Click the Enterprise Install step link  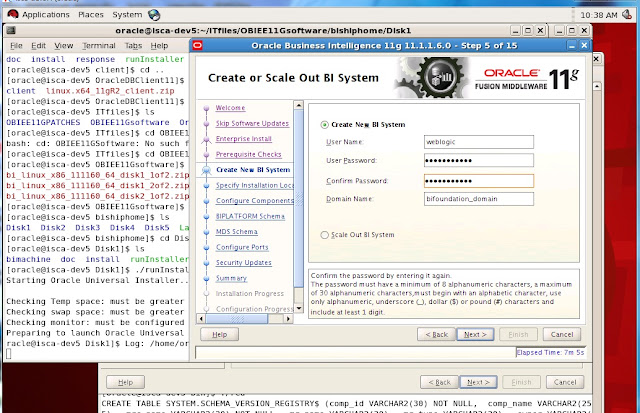(x=244, y=139)
